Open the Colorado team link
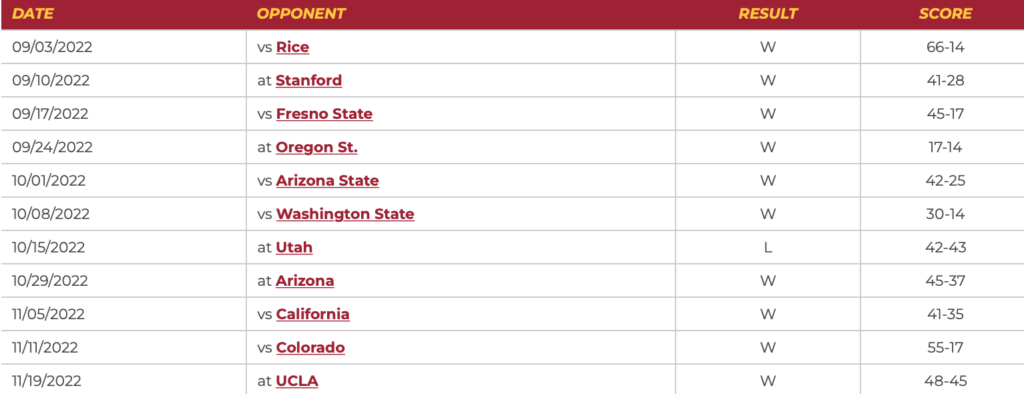Screen dimensions: 1024x394 (x=310, y=348)
